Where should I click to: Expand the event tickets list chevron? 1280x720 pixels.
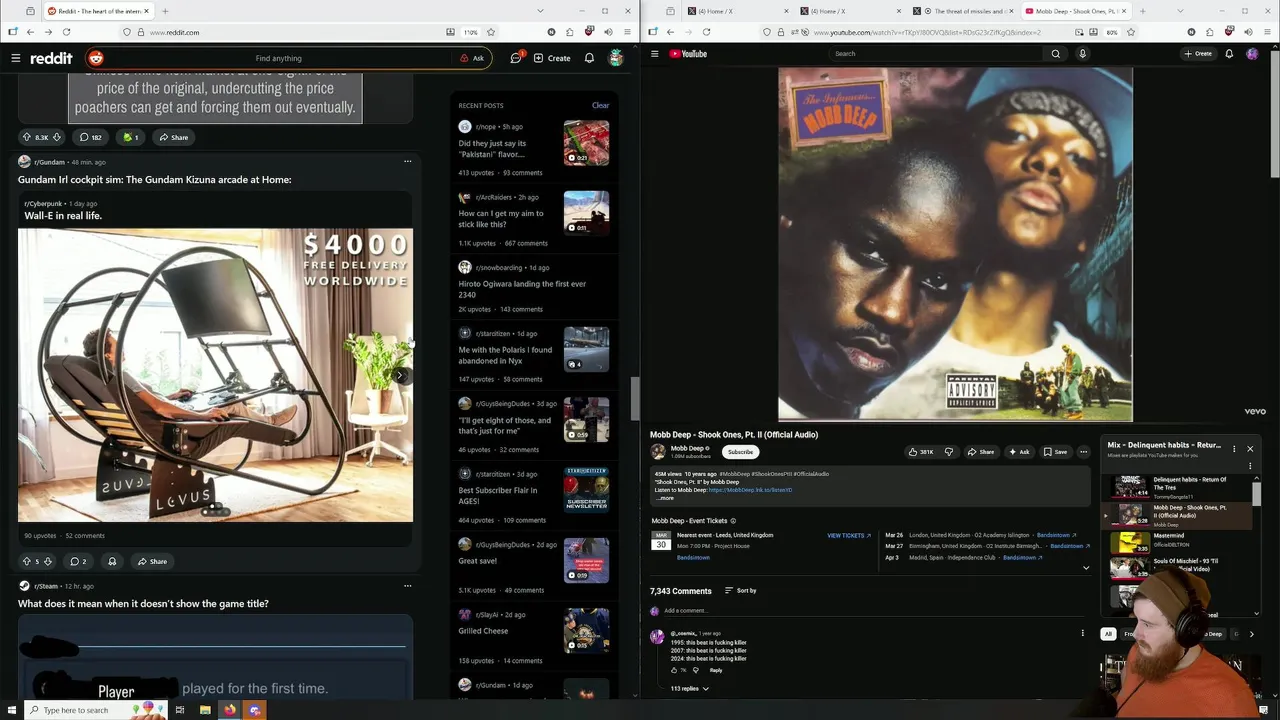click(x=1086, y=568)
